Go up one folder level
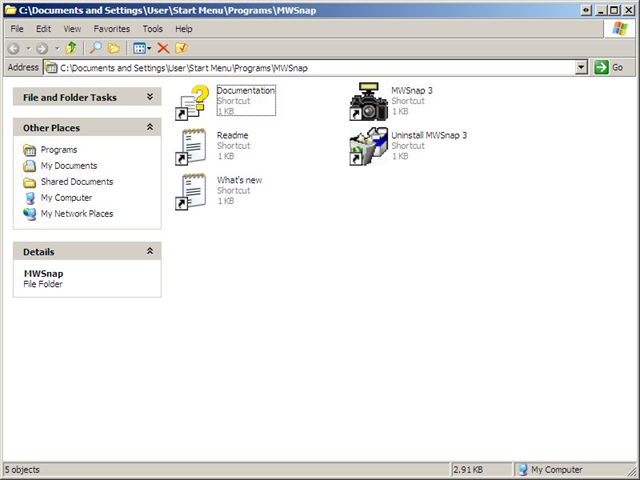Image resolution: width=640 pixels, height=480 pixels. (x=71, y=48)
